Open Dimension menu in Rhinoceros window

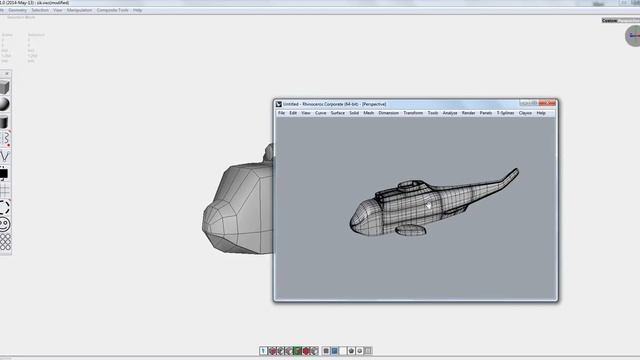coord(388,113)
